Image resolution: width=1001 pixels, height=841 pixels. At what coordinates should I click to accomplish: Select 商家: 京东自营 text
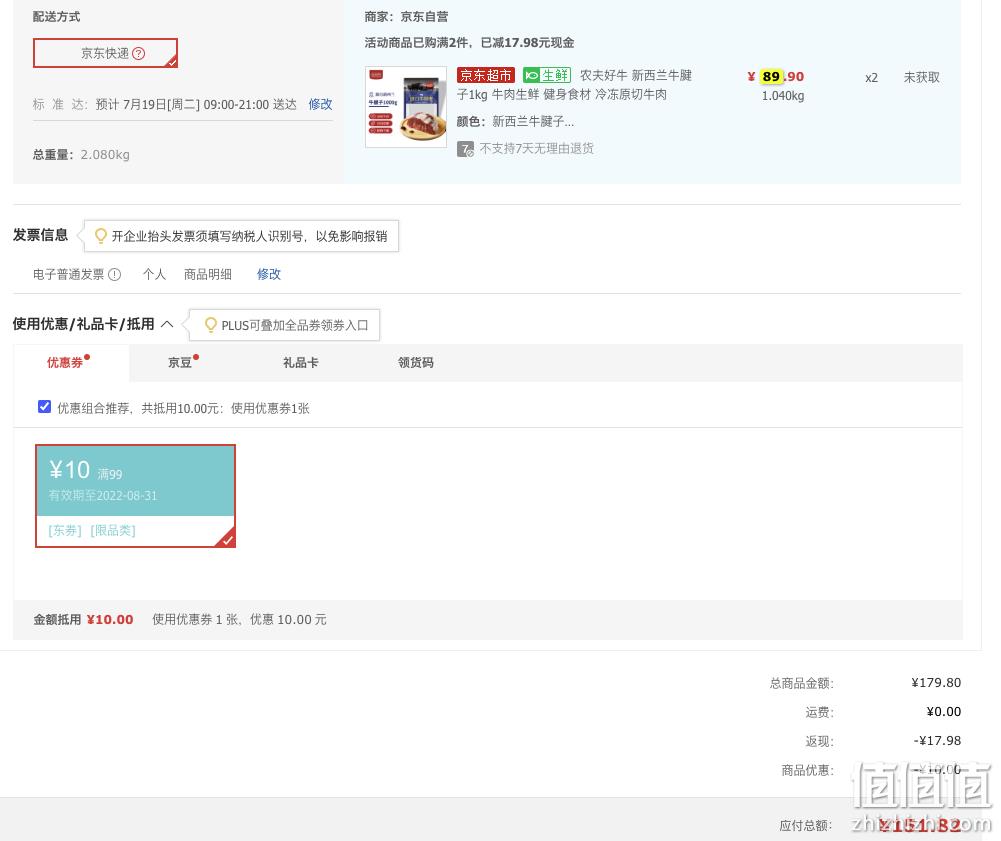(x=406, y=17)
